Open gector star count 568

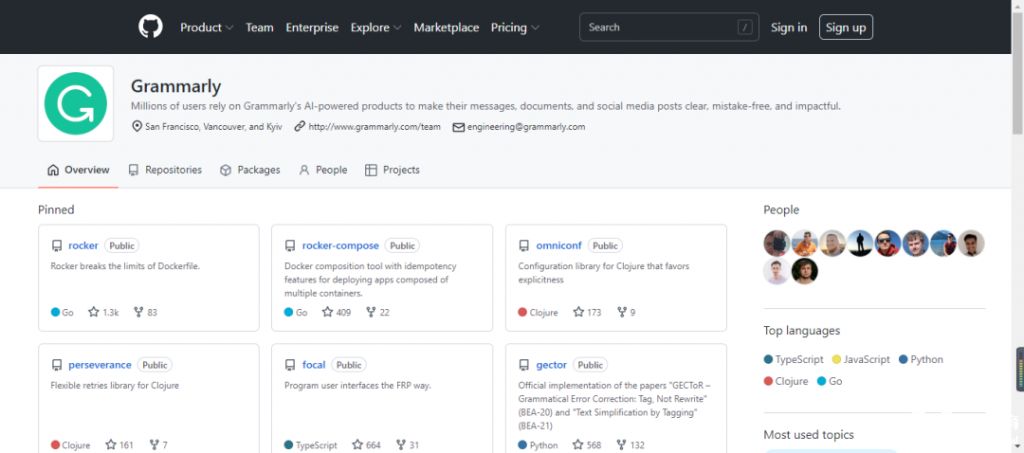(586, 445)
